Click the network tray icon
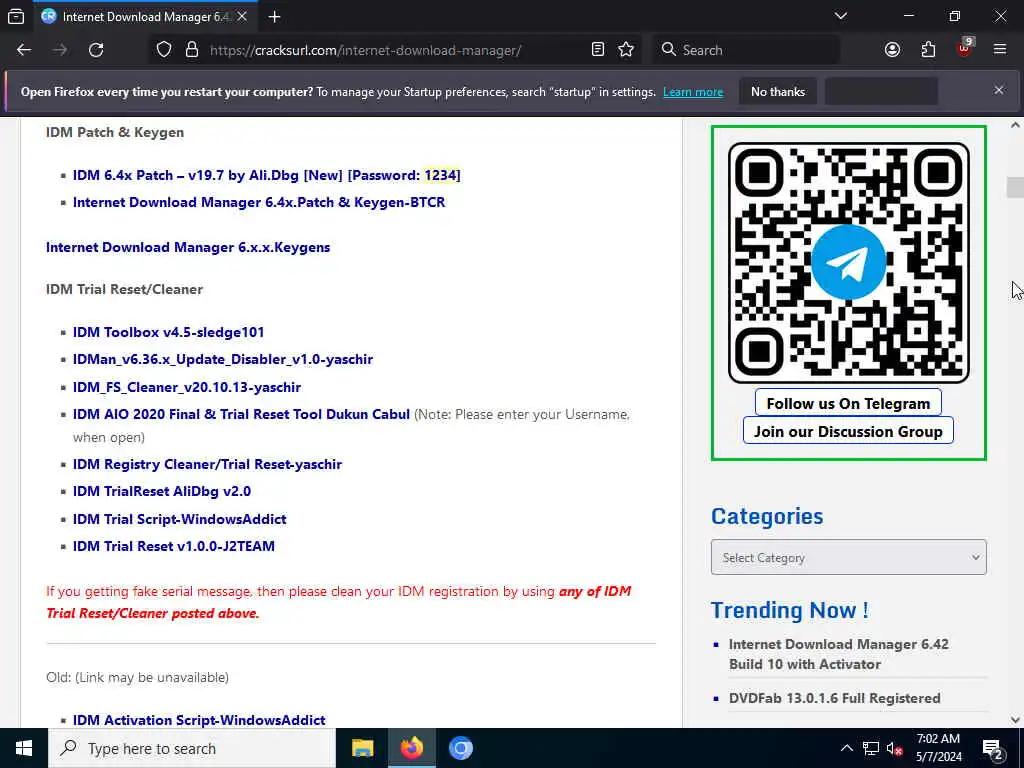Screen dimensions: 1024x768 point(871,748)
